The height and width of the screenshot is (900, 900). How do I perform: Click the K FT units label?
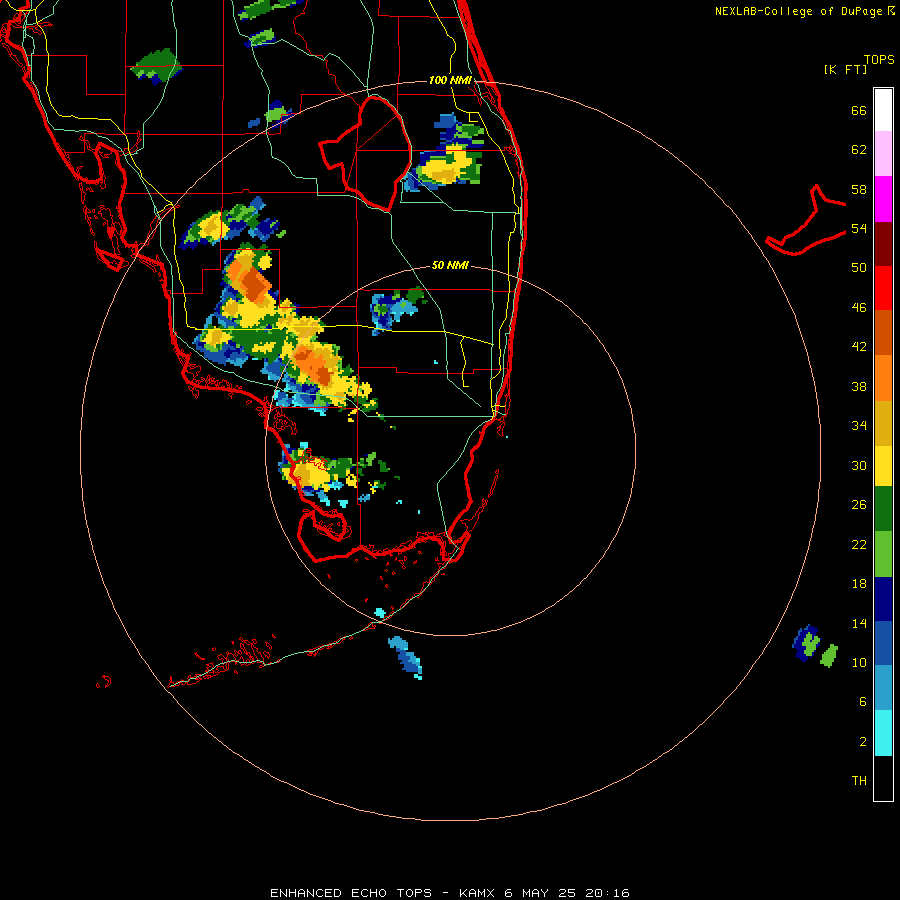point(845,70)
